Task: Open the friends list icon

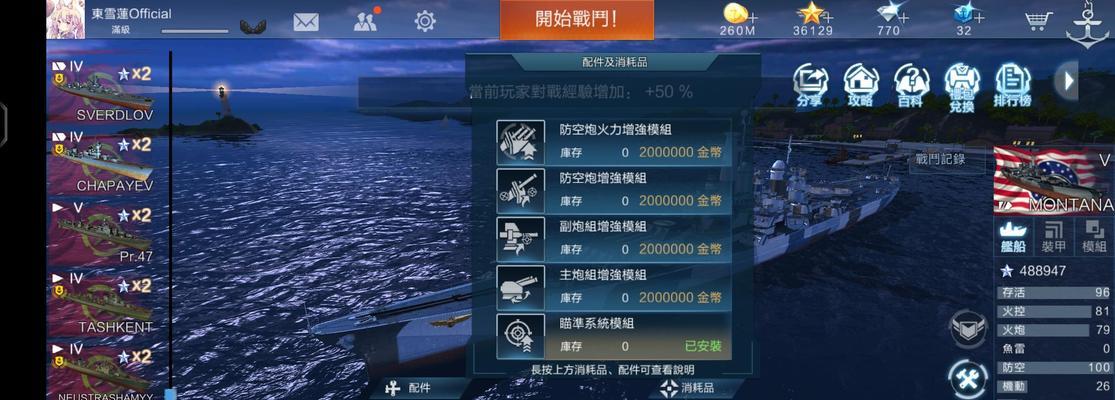Action: click(366, 22)
